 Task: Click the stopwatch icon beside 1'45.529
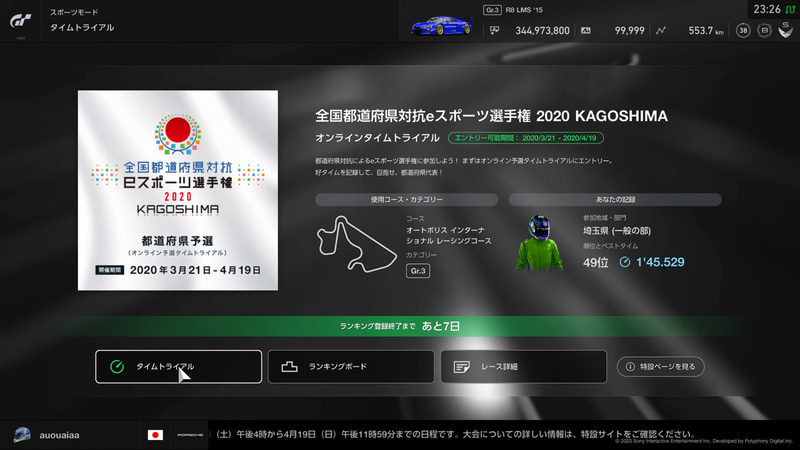pos(624,262)
